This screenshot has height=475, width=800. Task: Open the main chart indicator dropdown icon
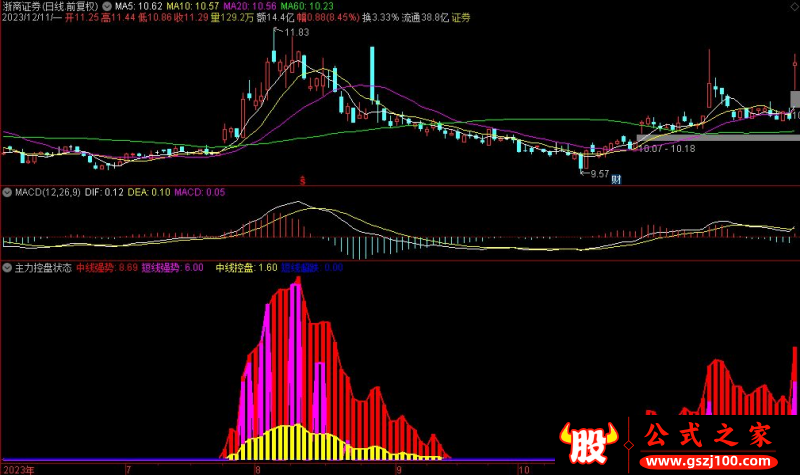click(x=107, y=7)
